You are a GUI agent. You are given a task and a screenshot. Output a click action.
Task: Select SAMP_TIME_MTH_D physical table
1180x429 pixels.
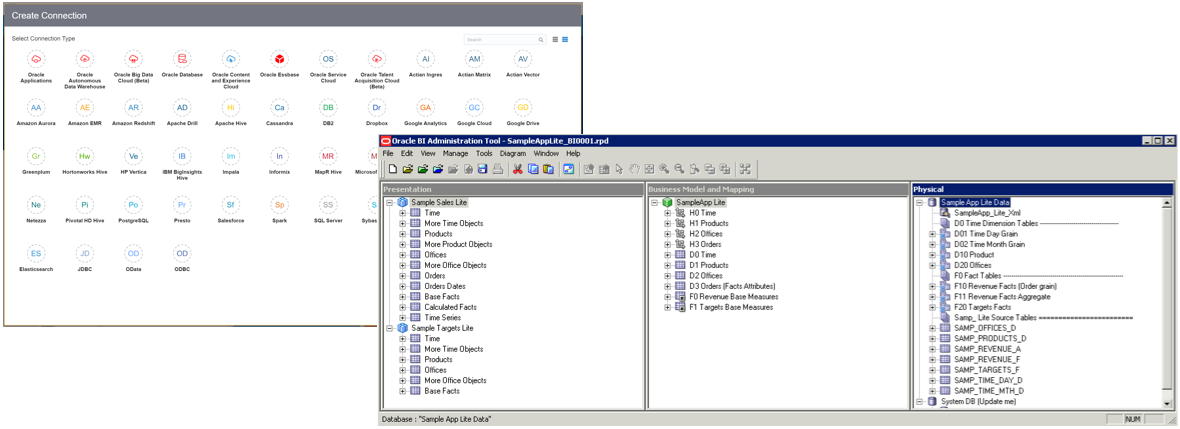pyautogui.click(x=988, y=391)
